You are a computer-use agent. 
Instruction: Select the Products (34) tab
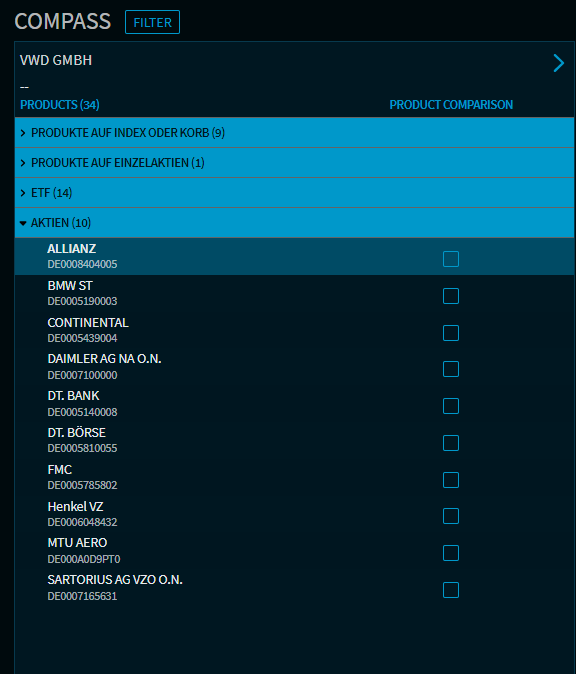[60, 105]
